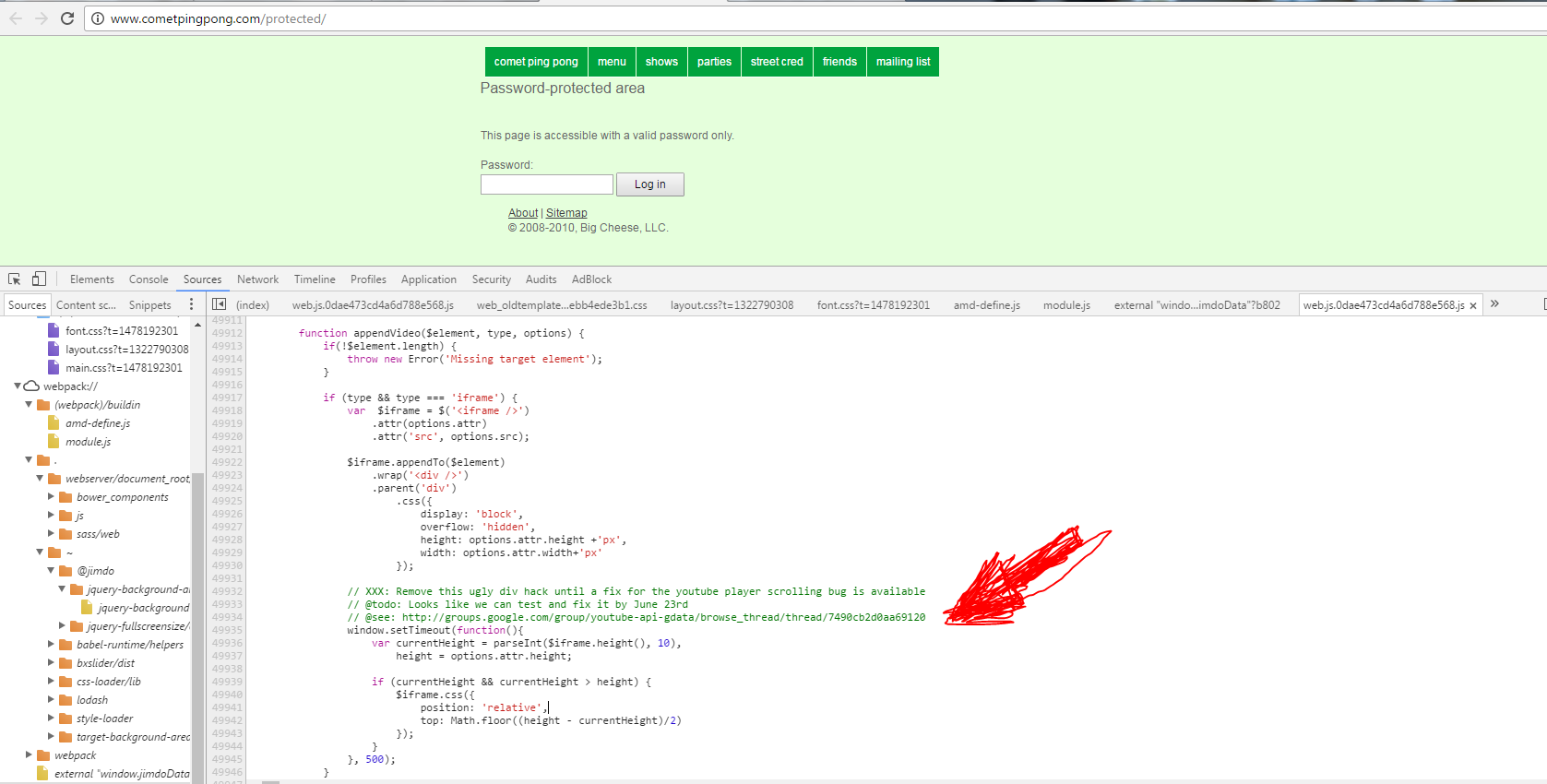Click the amd-define.js file icon
The height and width of the screenshot is (784, 1547).
54,422
